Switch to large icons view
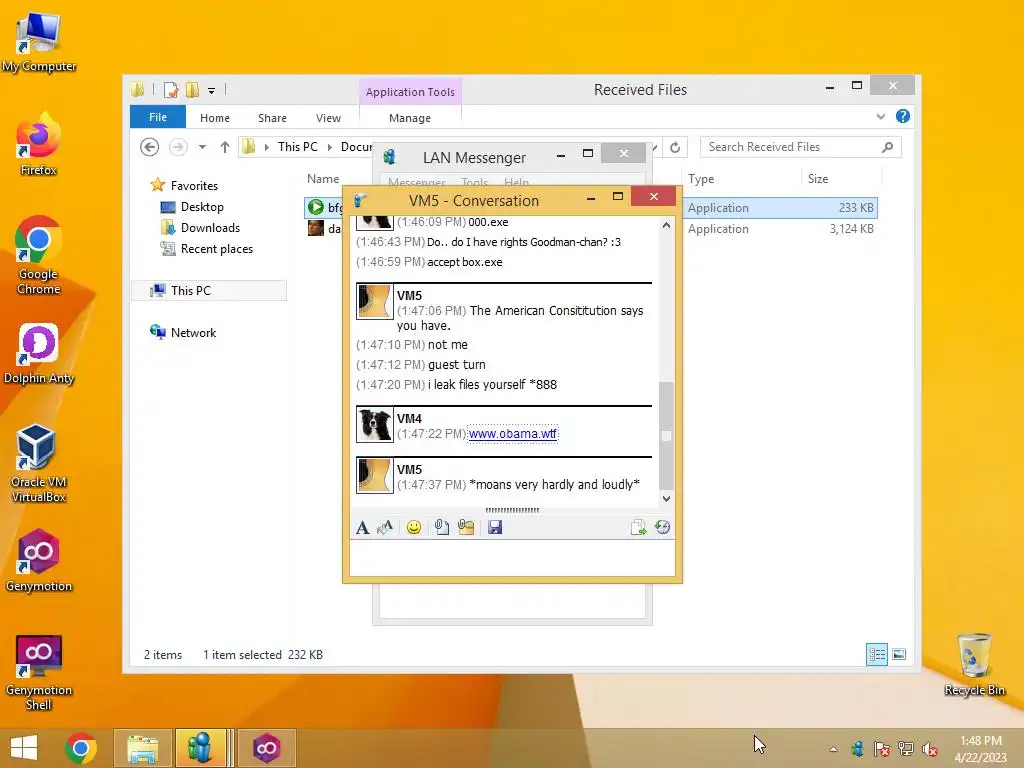 (899, 654)
